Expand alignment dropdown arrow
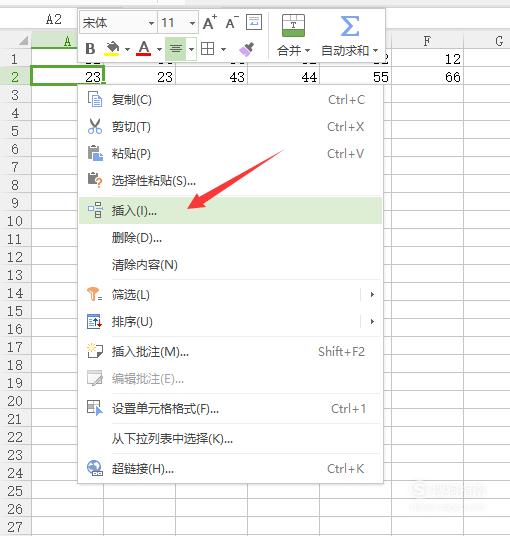 pos(191,49)
